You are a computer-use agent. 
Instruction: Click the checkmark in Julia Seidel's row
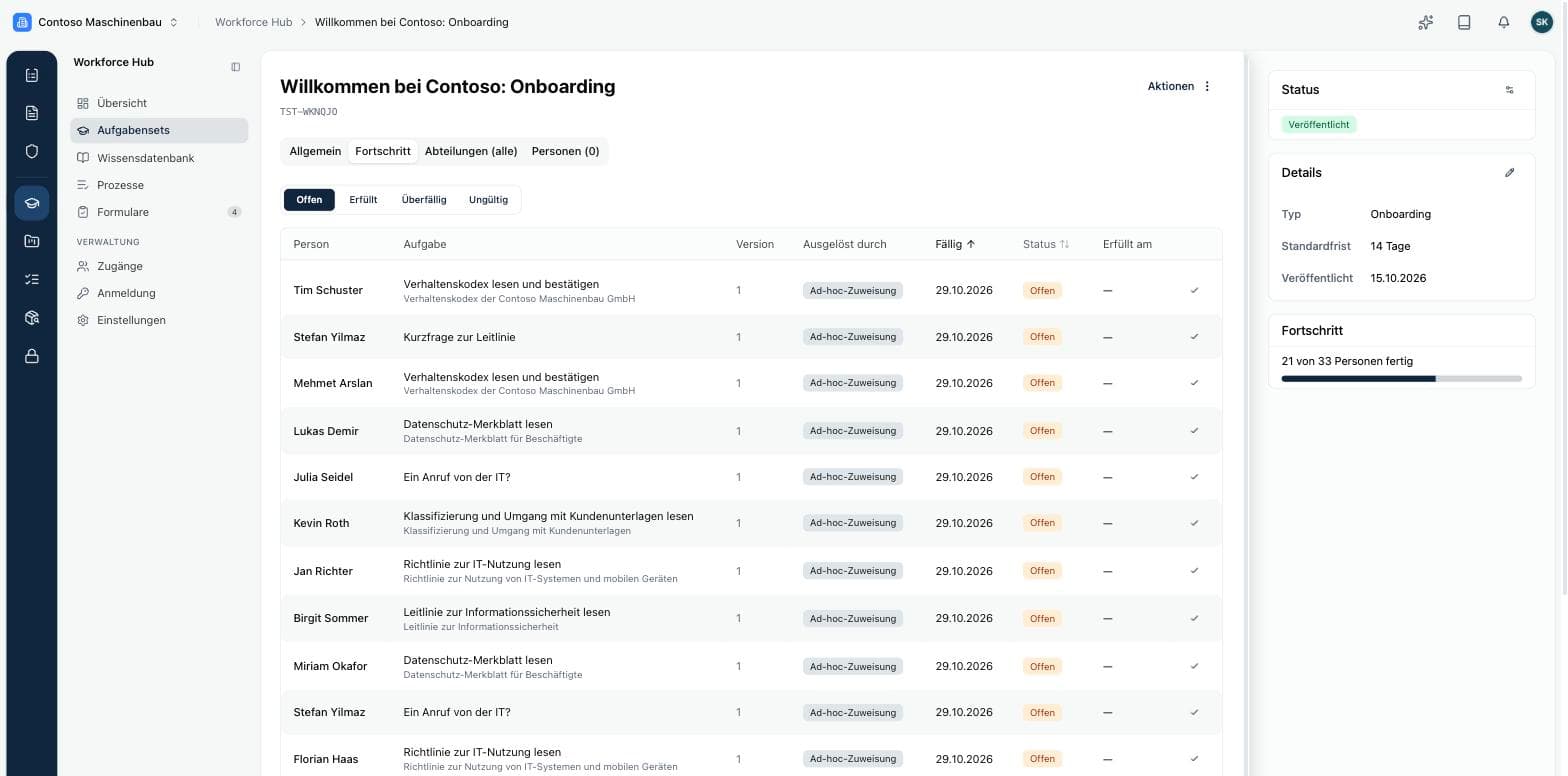click(1194, 477)
